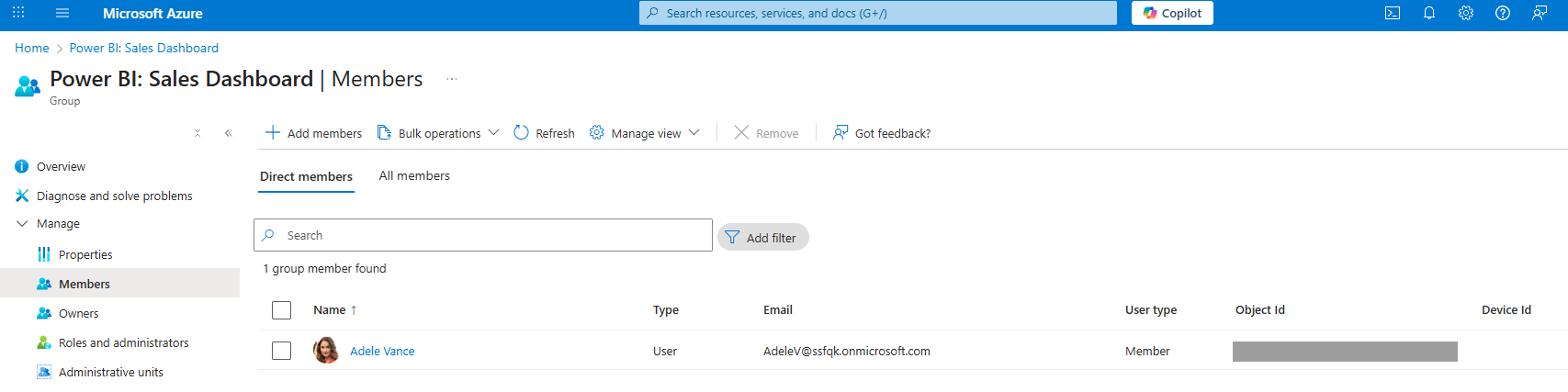Click the global search resources field
This screenshot has height=392, width=1568.
click(x=878, y=13)
